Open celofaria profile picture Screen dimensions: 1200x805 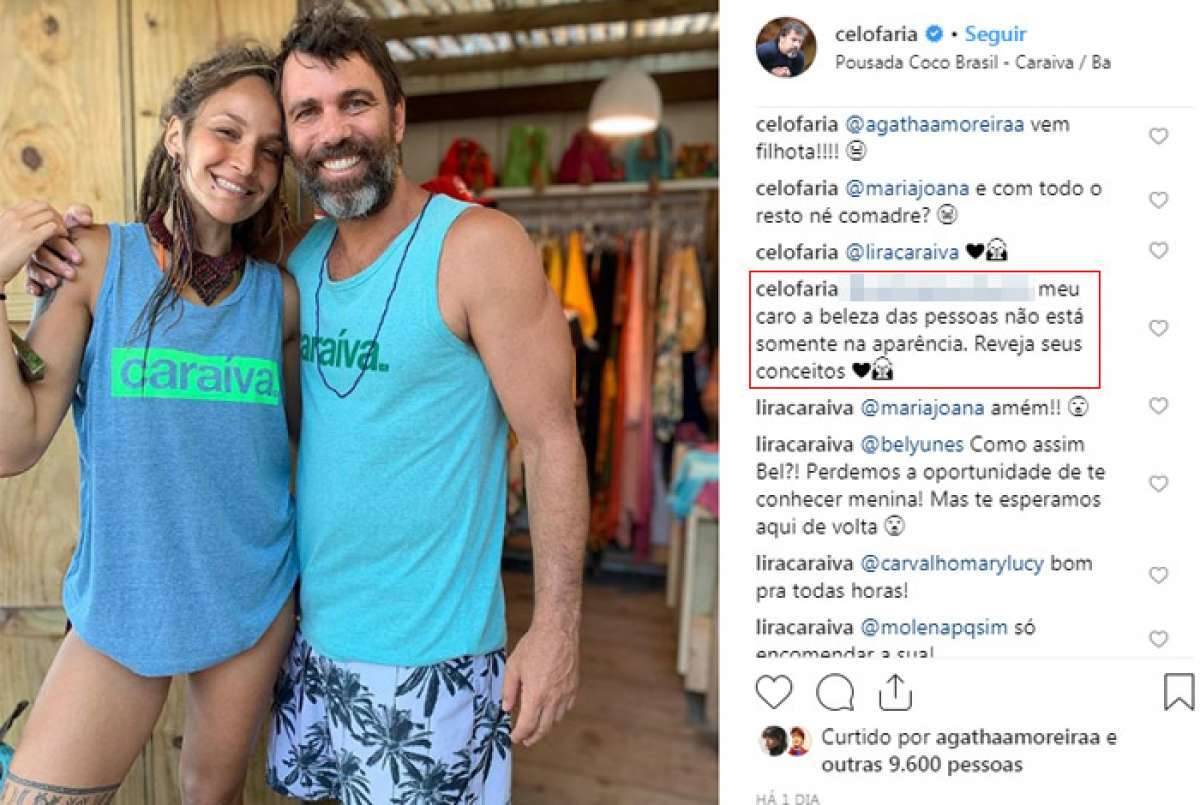click(x=786, y=47)
